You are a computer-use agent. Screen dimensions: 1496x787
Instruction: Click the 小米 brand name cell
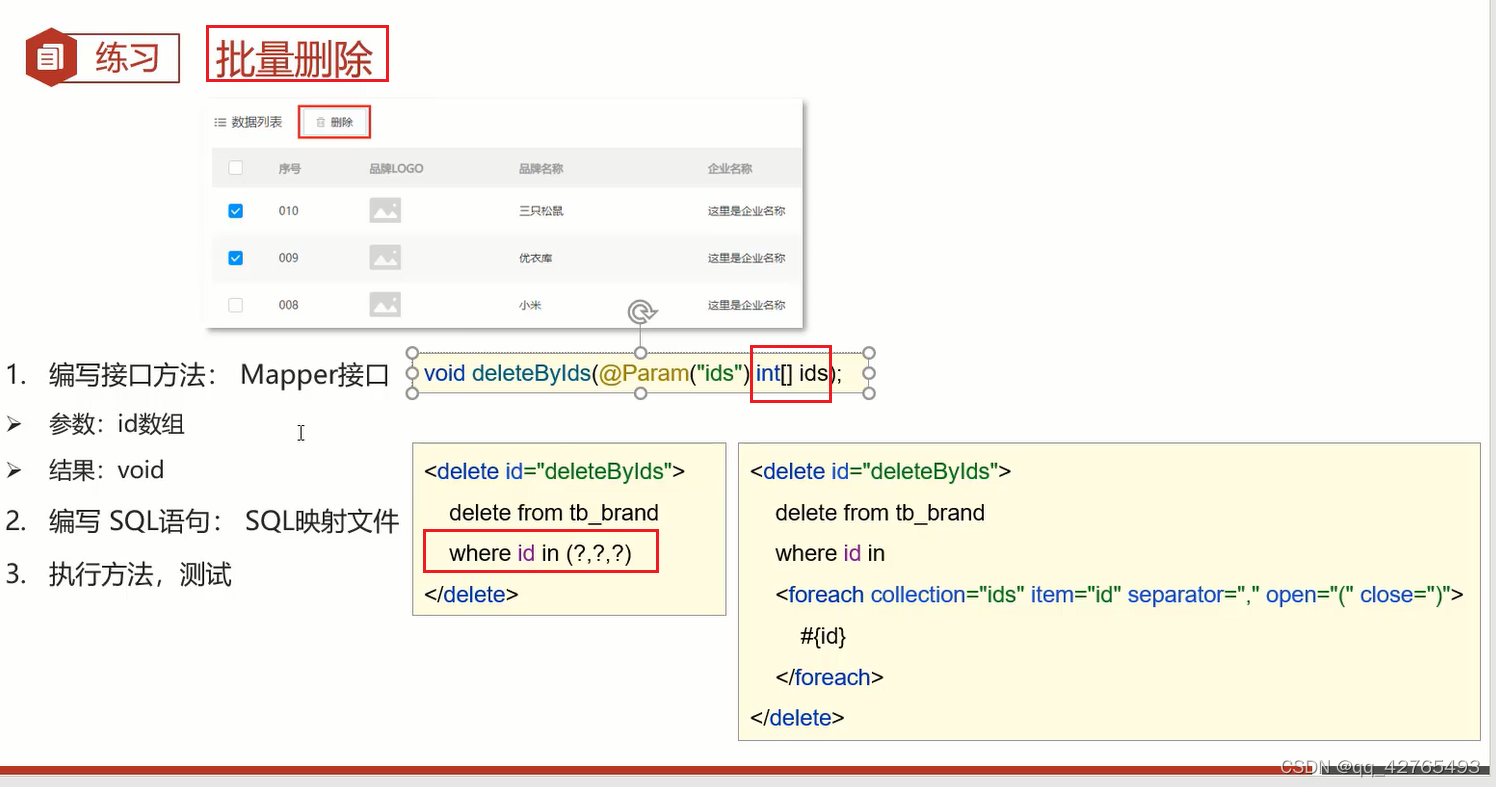(x=530, y=305)
